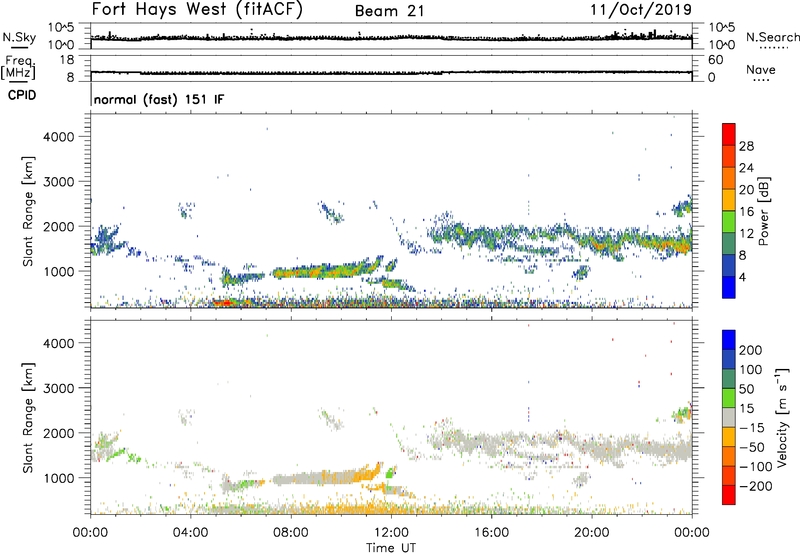
Task: Click the '20:00' time axis label
Action: tap(591, 533)
